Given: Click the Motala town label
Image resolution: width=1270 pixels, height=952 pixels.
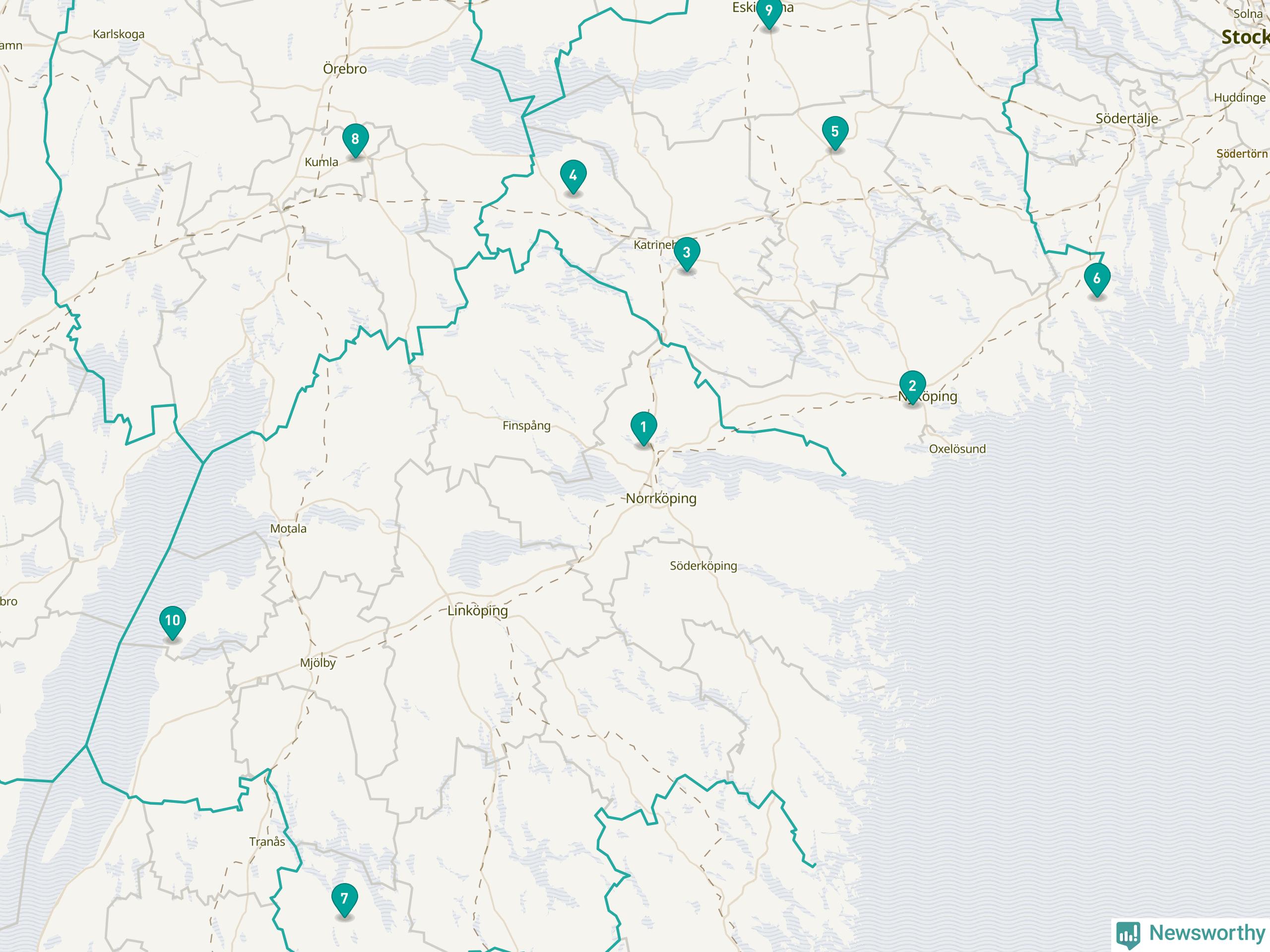Looking at the screenshot, I should pos(288,529).
